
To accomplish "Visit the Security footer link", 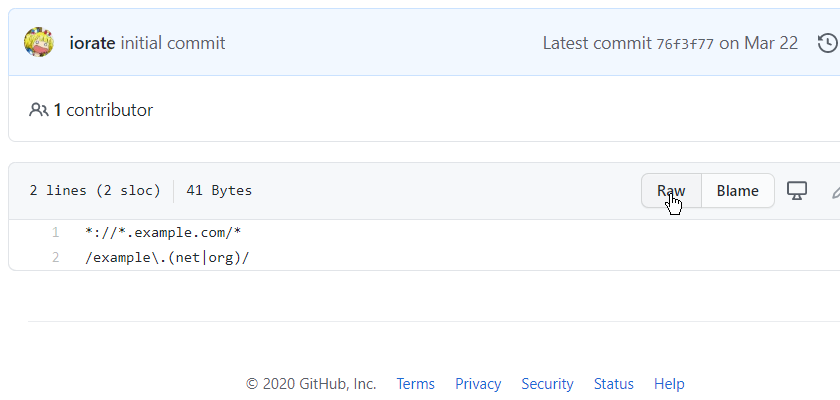I will pyautogui.click(x=547, y=384).
